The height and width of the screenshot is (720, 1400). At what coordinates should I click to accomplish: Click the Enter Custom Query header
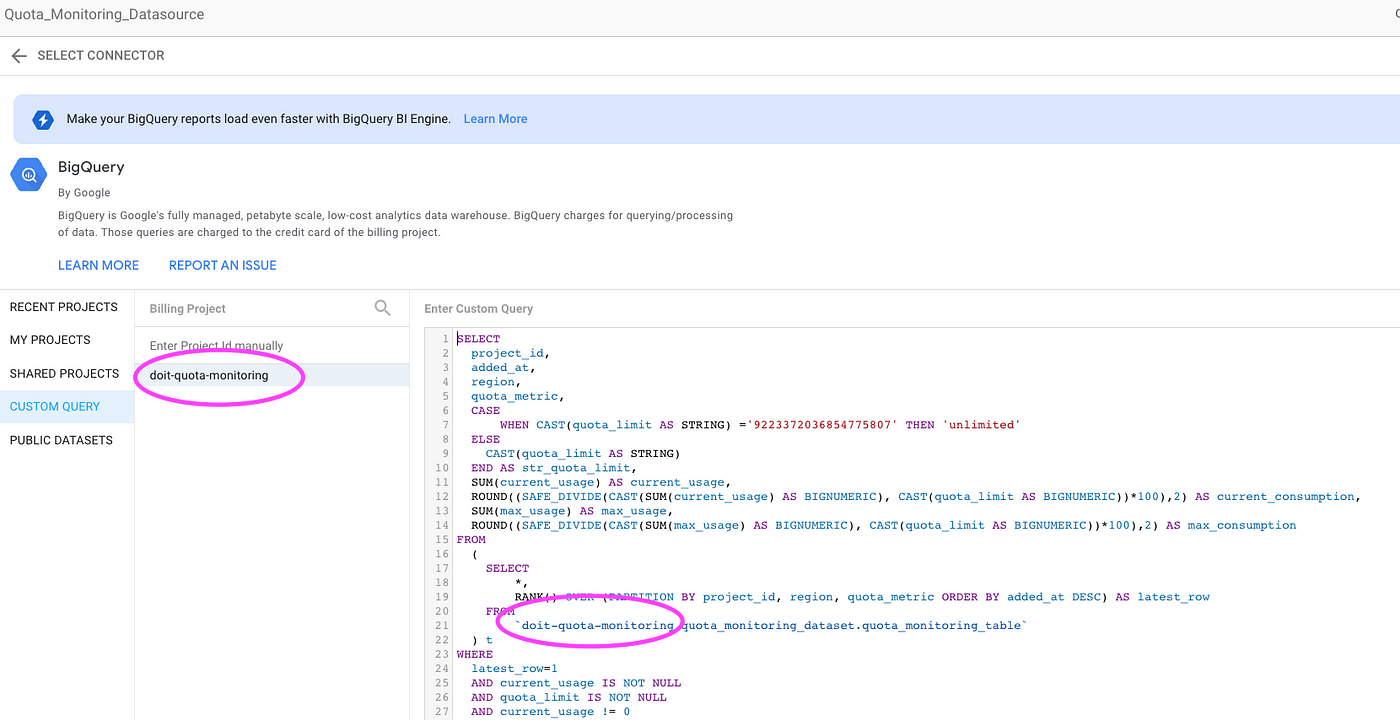[479, 309]
